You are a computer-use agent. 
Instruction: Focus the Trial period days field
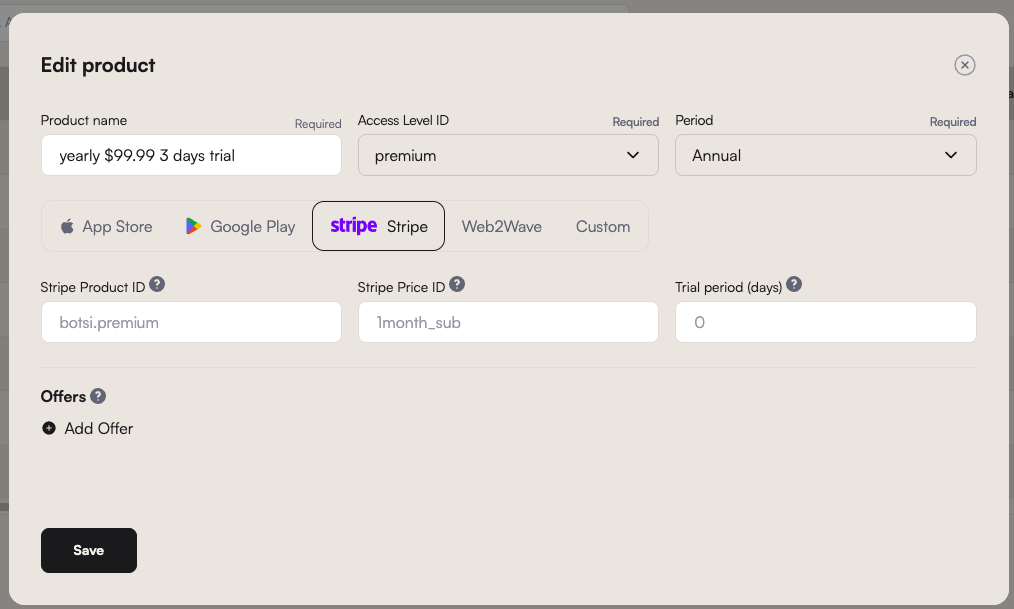click(825, 322)
